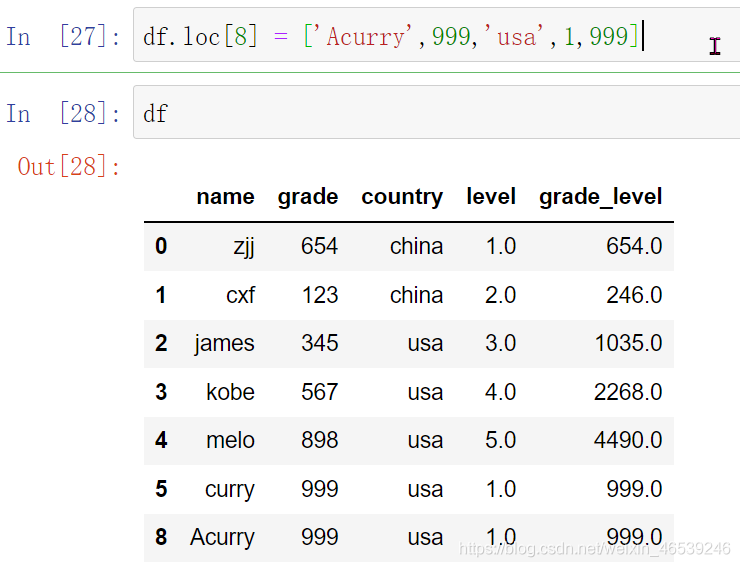Click 'china' in the zjj row
The image size is (740, 567).
click(x=417, y=246)
